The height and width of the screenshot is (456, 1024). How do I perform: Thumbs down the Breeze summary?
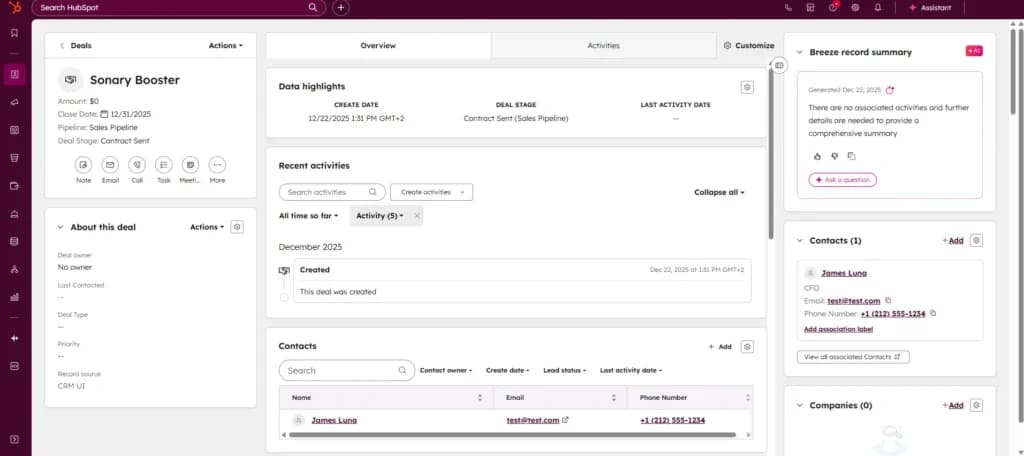click(834, 156)
